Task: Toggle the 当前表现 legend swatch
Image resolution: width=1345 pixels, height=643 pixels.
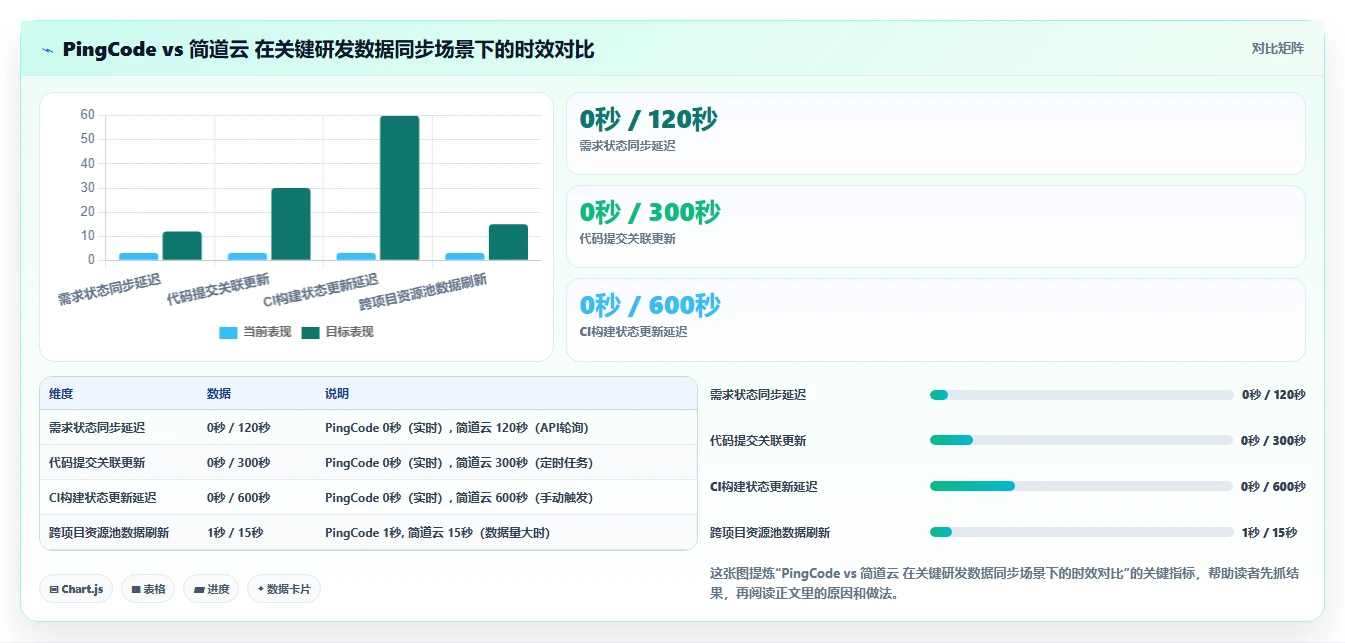Action: pos(228,332)
